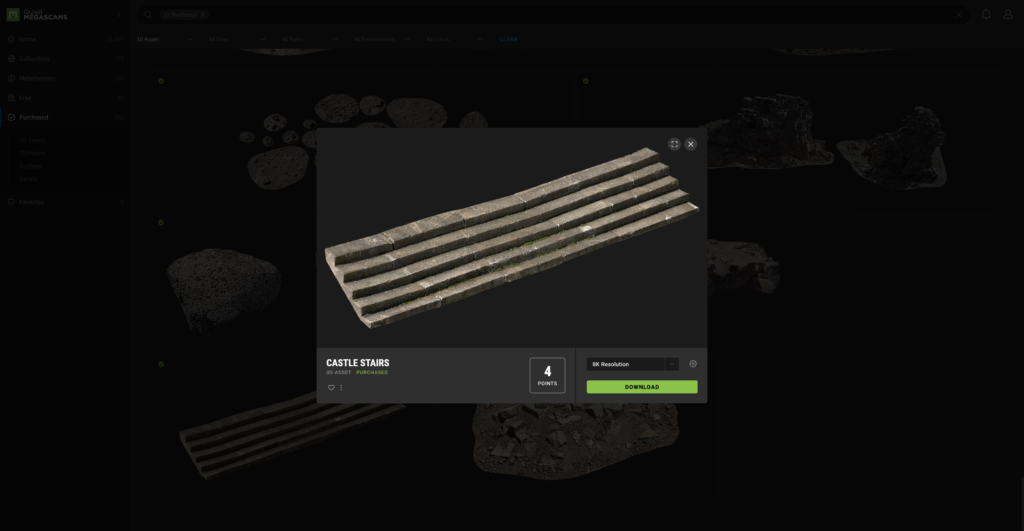Open the All Environments filter dropdown

click(381, 39)
